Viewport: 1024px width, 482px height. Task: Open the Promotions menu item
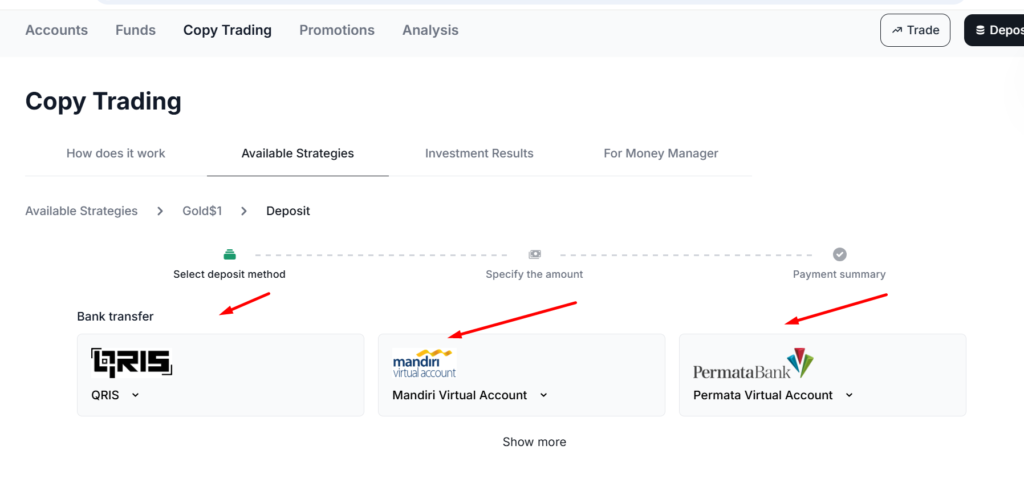(x=337, y=30)
